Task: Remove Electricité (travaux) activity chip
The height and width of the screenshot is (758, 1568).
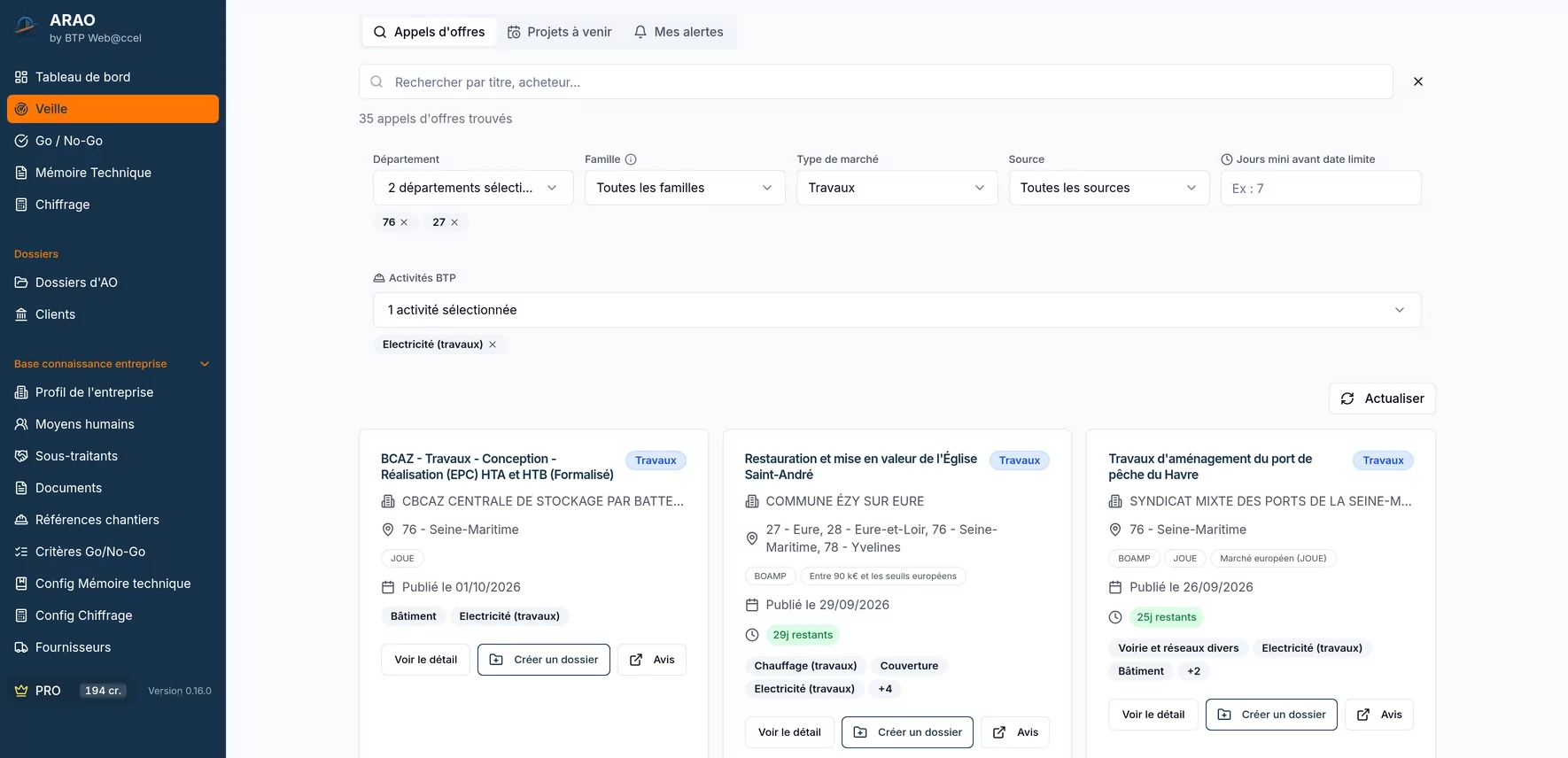Action: pos(493,344)
